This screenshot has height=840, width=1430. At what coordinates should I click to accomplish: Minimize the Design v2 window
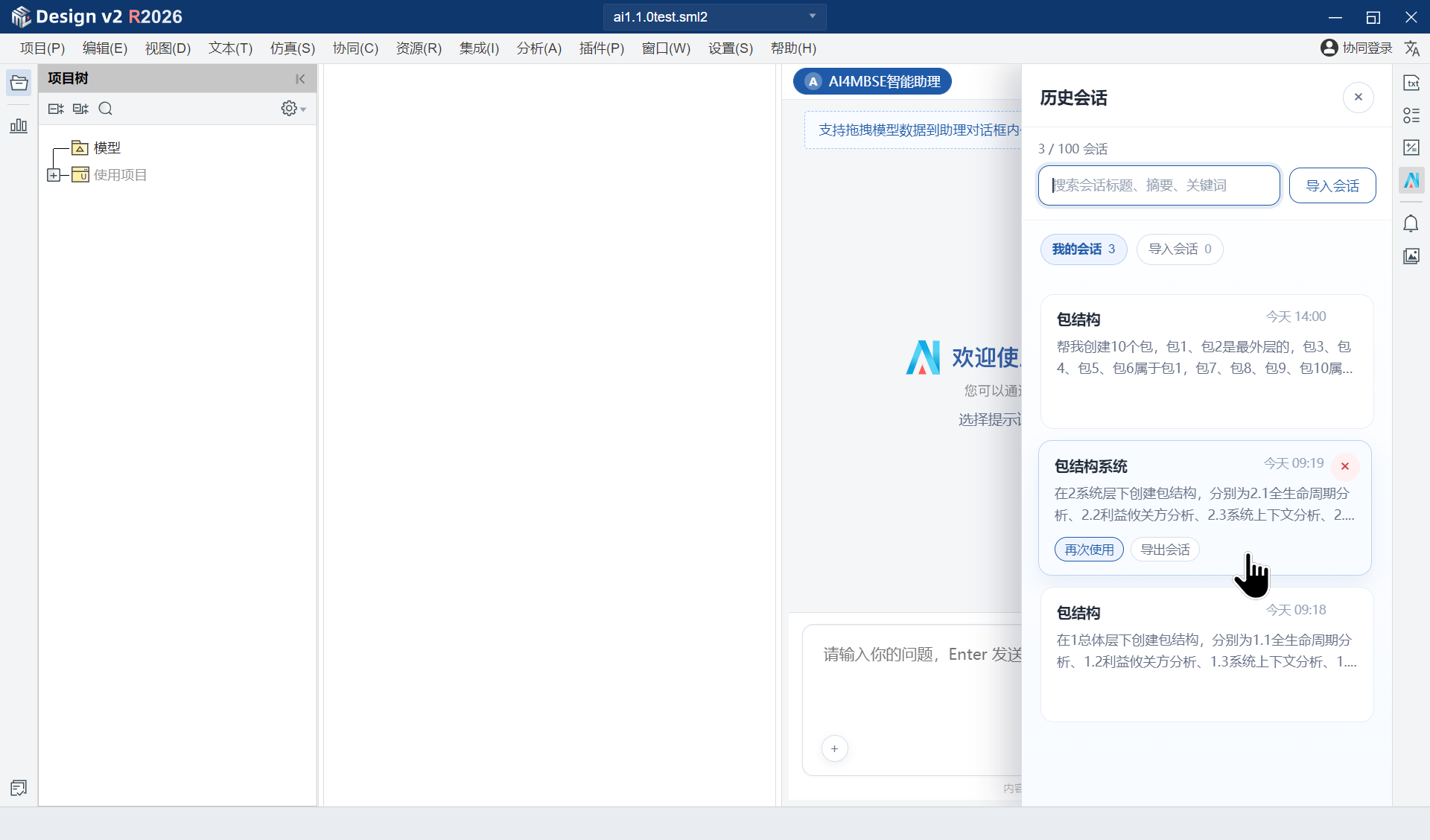click(x=1335, y=16)
